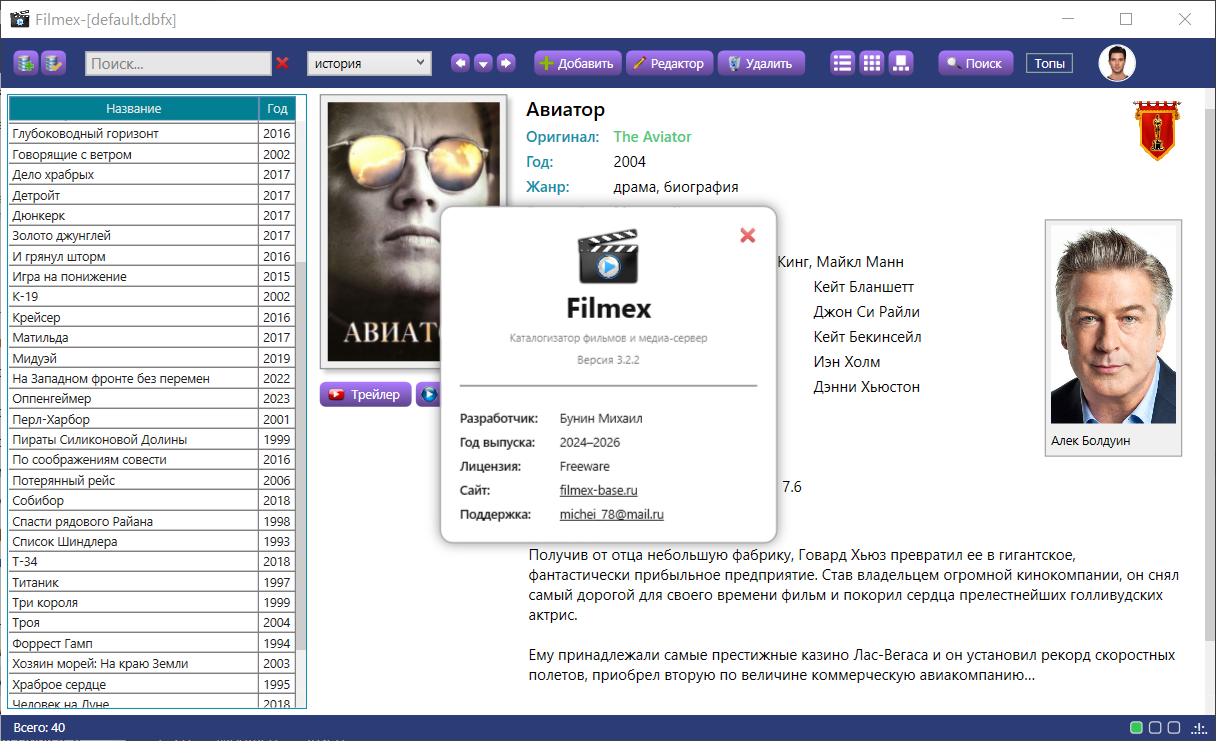Select На Западном фронте без перемен
Screen dimensions: 1216x741
pyautogui.click(x=152, y=379)
